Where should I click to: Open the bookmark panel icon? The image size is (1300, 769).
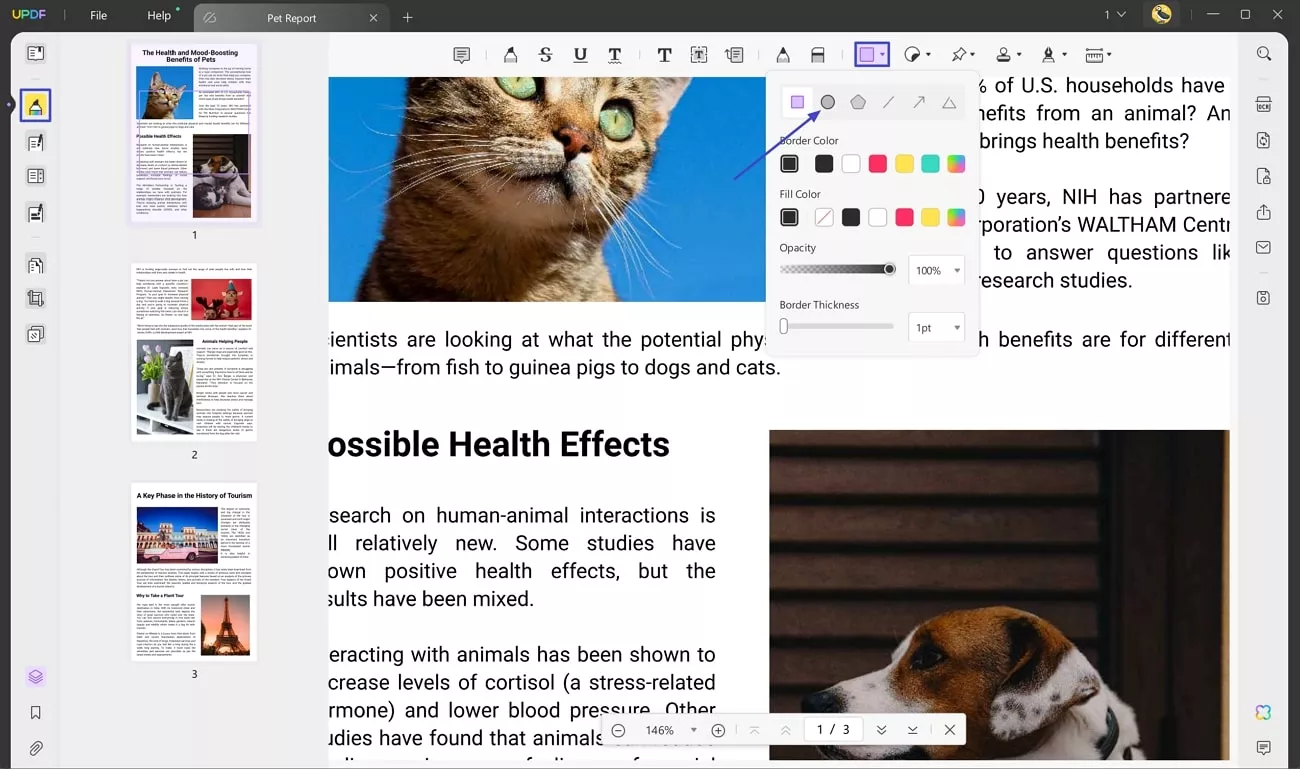[x=36, y=713]
